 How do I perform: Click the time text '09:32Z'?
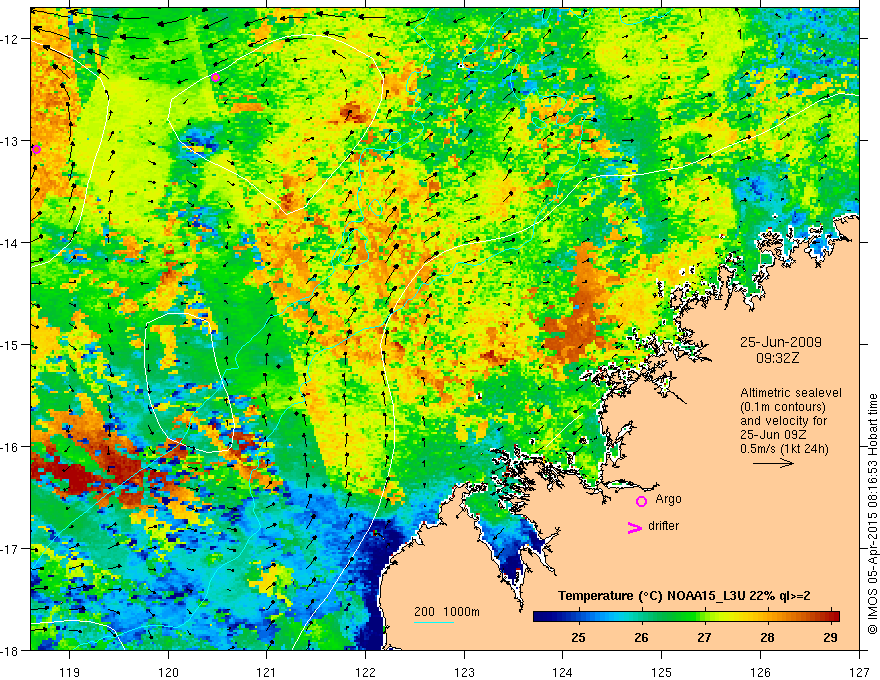pos(777,358)
